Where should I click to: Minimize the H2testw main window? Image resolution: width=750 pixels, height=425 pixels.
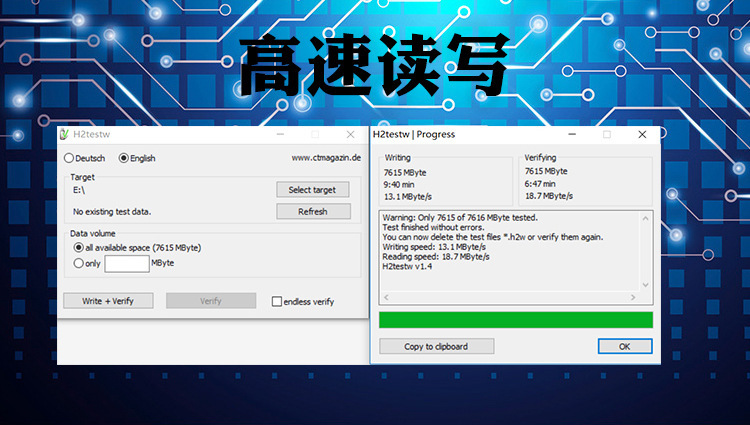tap(280, 135)
